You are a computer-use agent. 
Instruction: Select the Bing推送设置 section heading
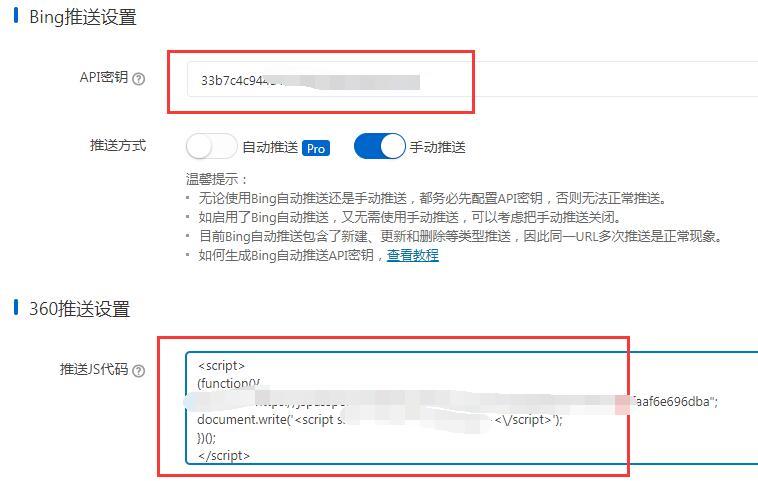click(83, 17)
